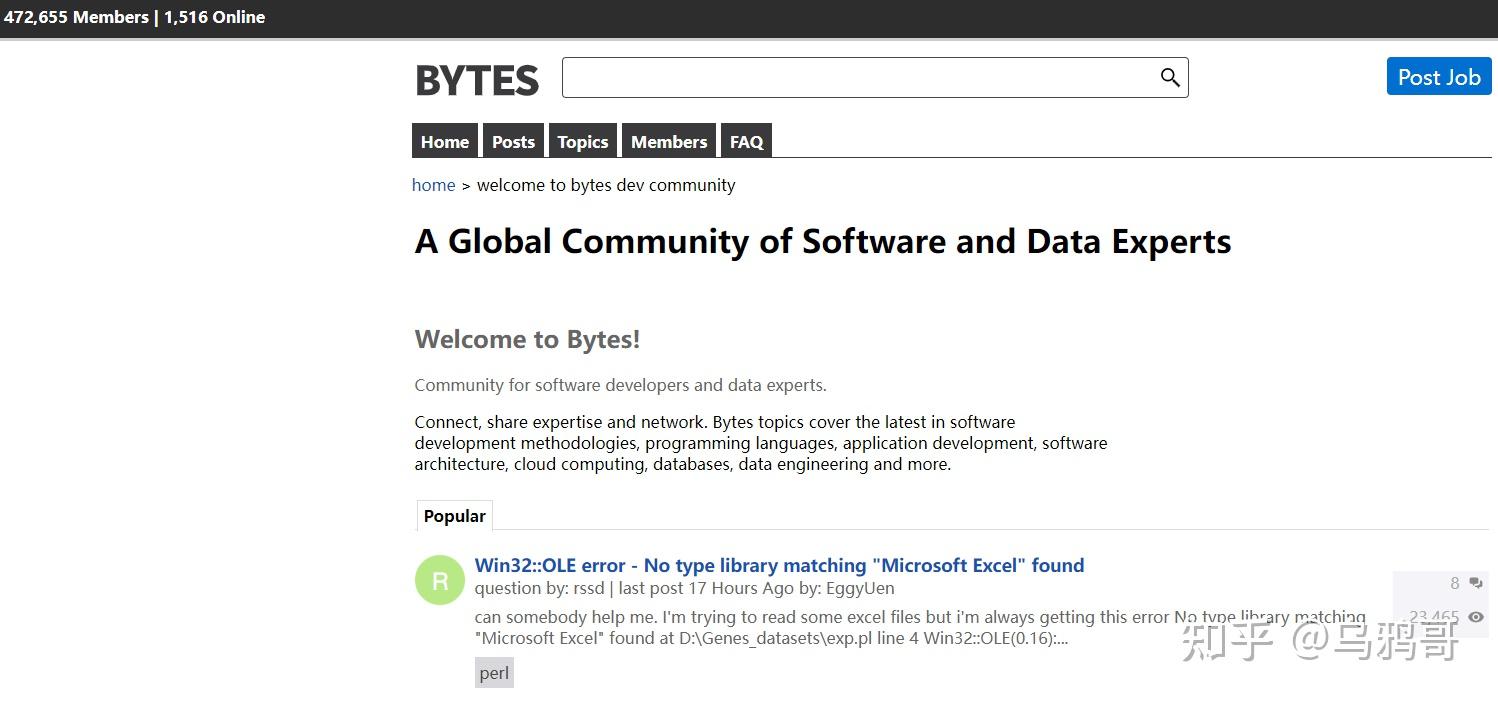The image size is (1498, 701).
Task: Click the home breadcrumb link
Action: pyautogui.click(x=433, y=185)
